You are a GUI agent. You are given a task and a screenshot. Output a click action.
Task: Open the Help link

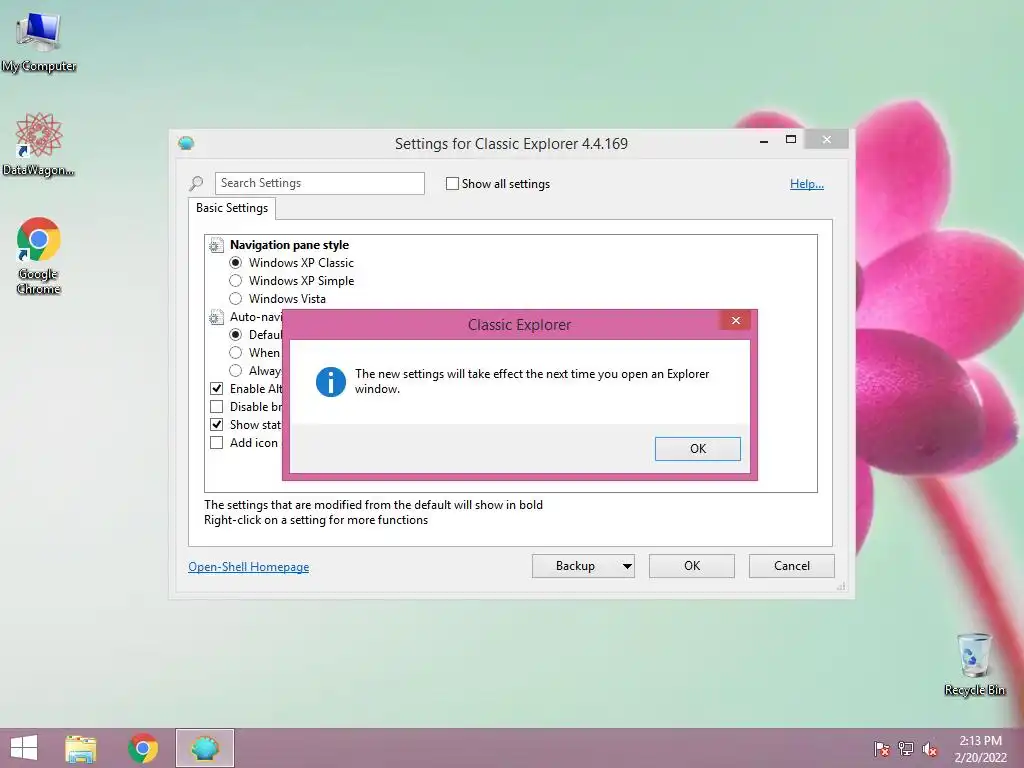[807, 184]
